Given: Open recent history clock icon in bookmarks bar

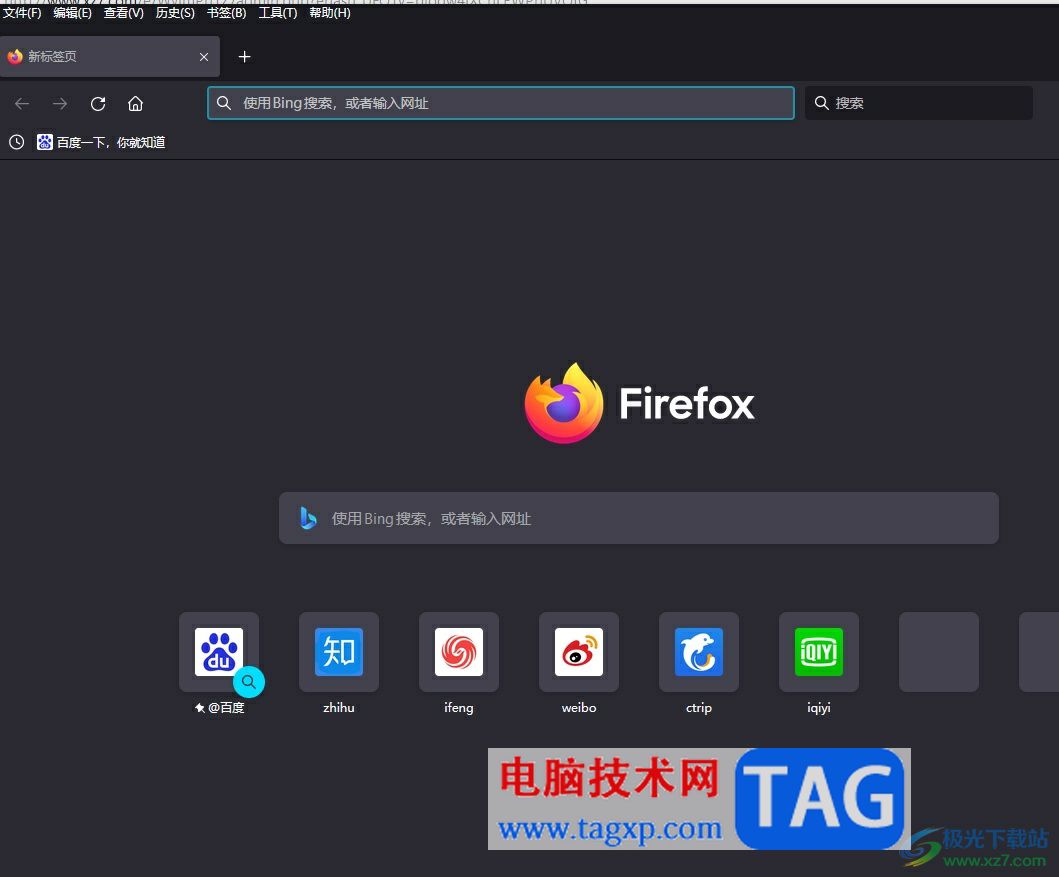Looking at the screenshot, I should coord(16,142).
